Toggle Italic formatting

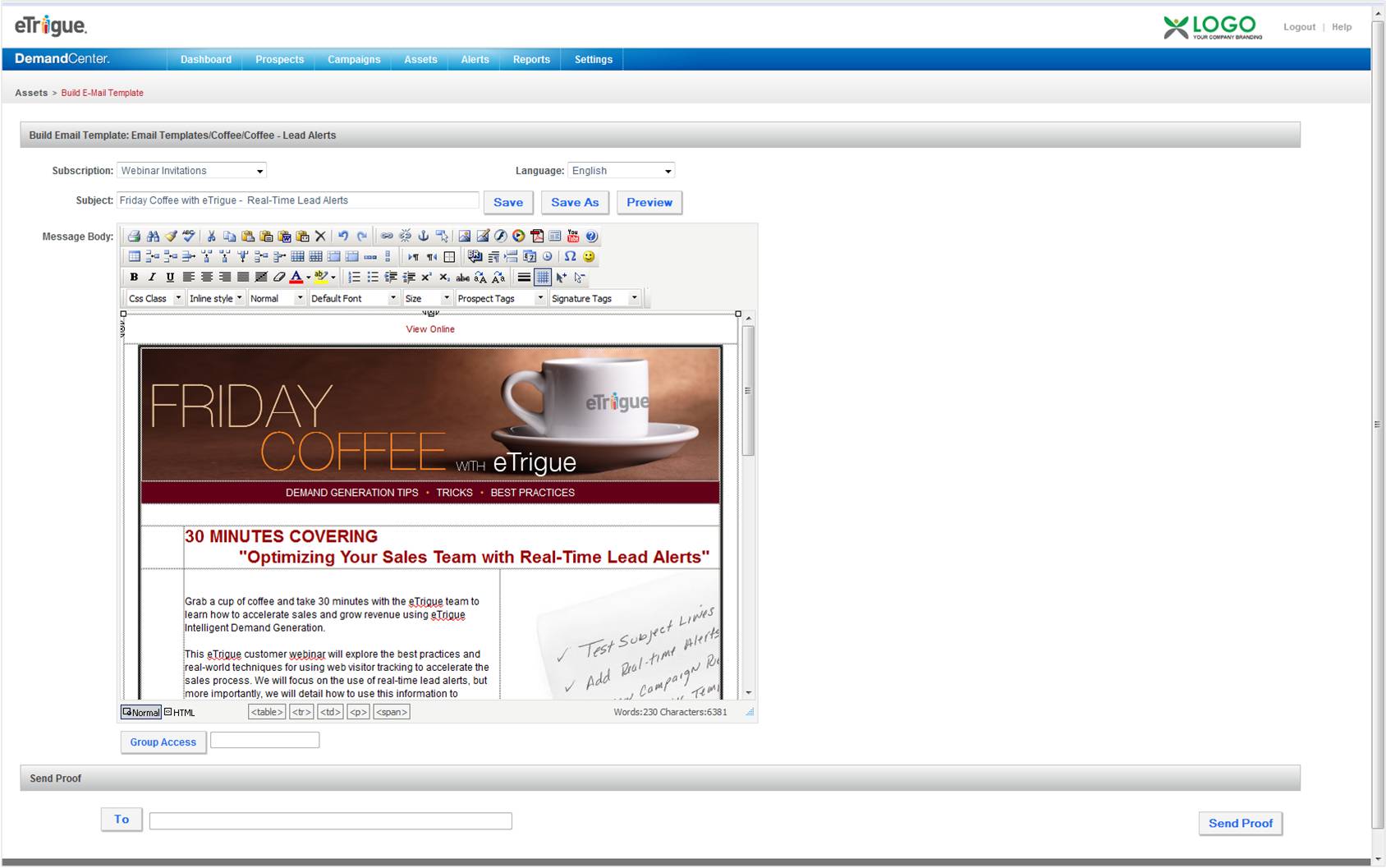152,278
